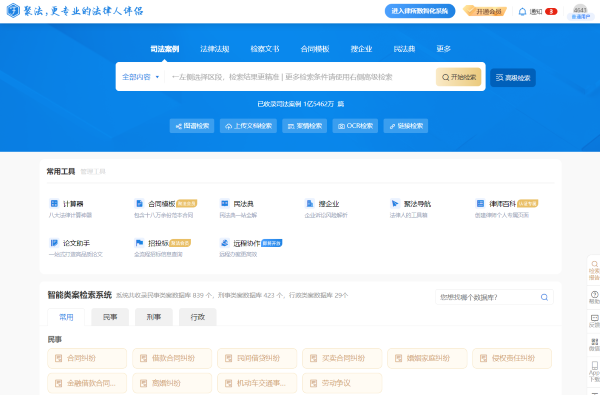
Task: Open the 远程协作 tool icon
Action: pos(225,243)
